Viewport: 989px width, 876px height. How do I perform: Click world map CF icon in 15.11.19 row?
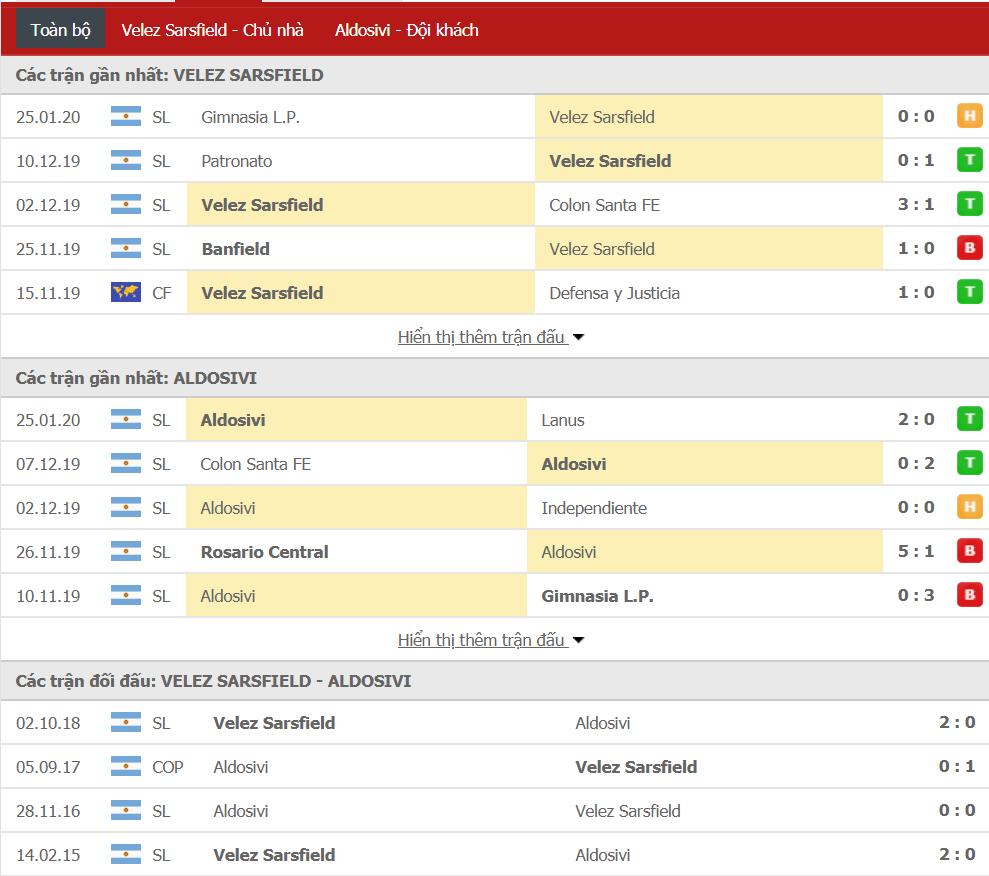[x=126, y=293]
